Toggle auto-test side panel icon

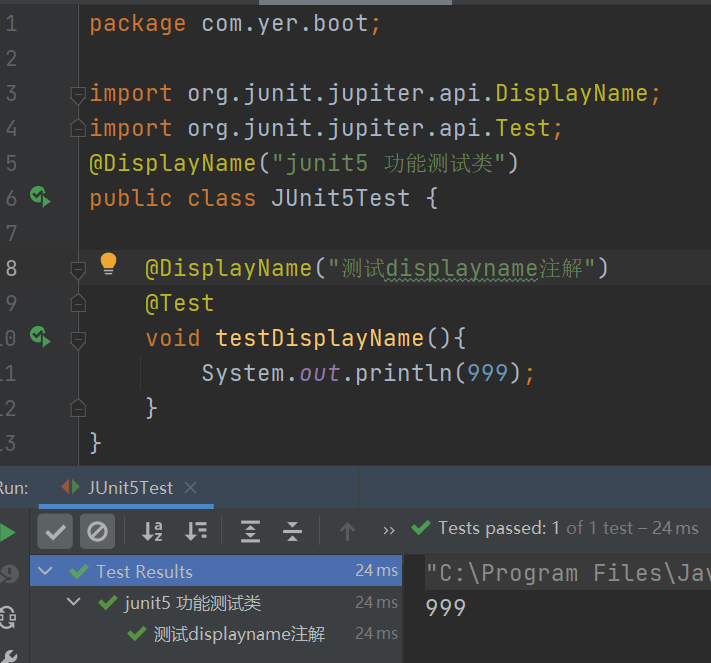click(x=8, y=617)
